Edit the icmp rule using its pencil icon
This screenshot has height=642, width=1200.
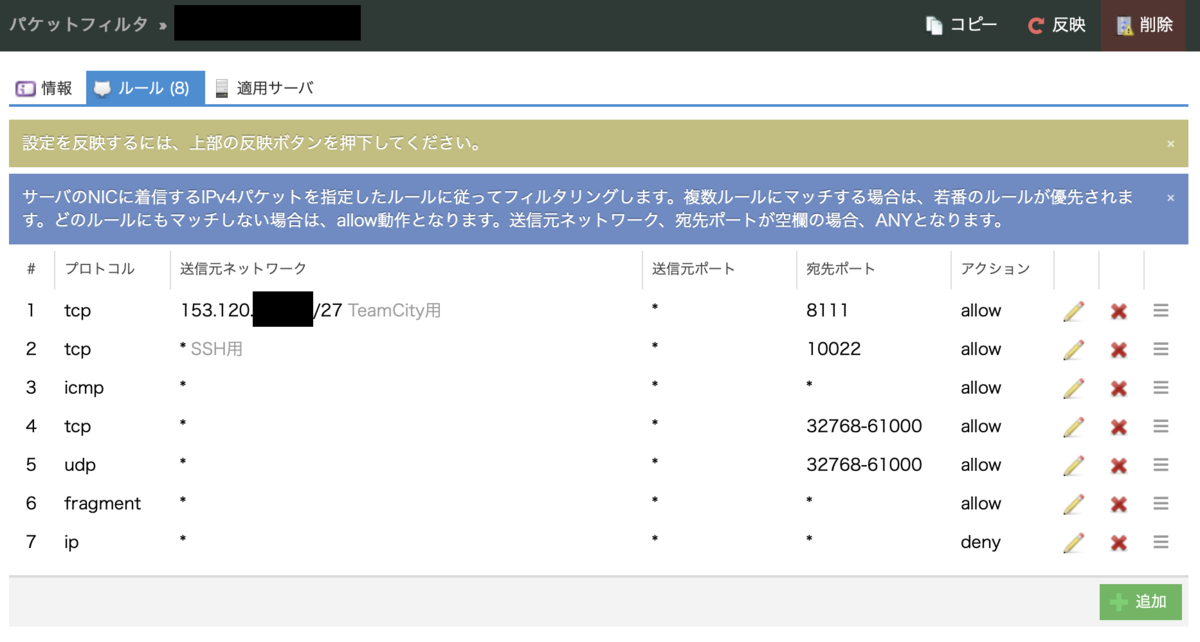pyautogui.click(x=1074, y=387)
